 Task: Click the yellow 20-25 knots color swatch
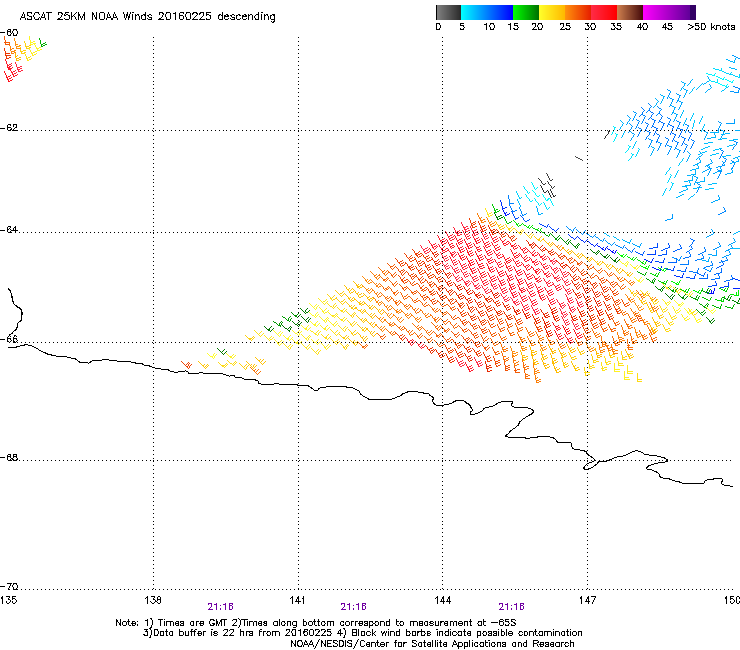tap(552, 12)
